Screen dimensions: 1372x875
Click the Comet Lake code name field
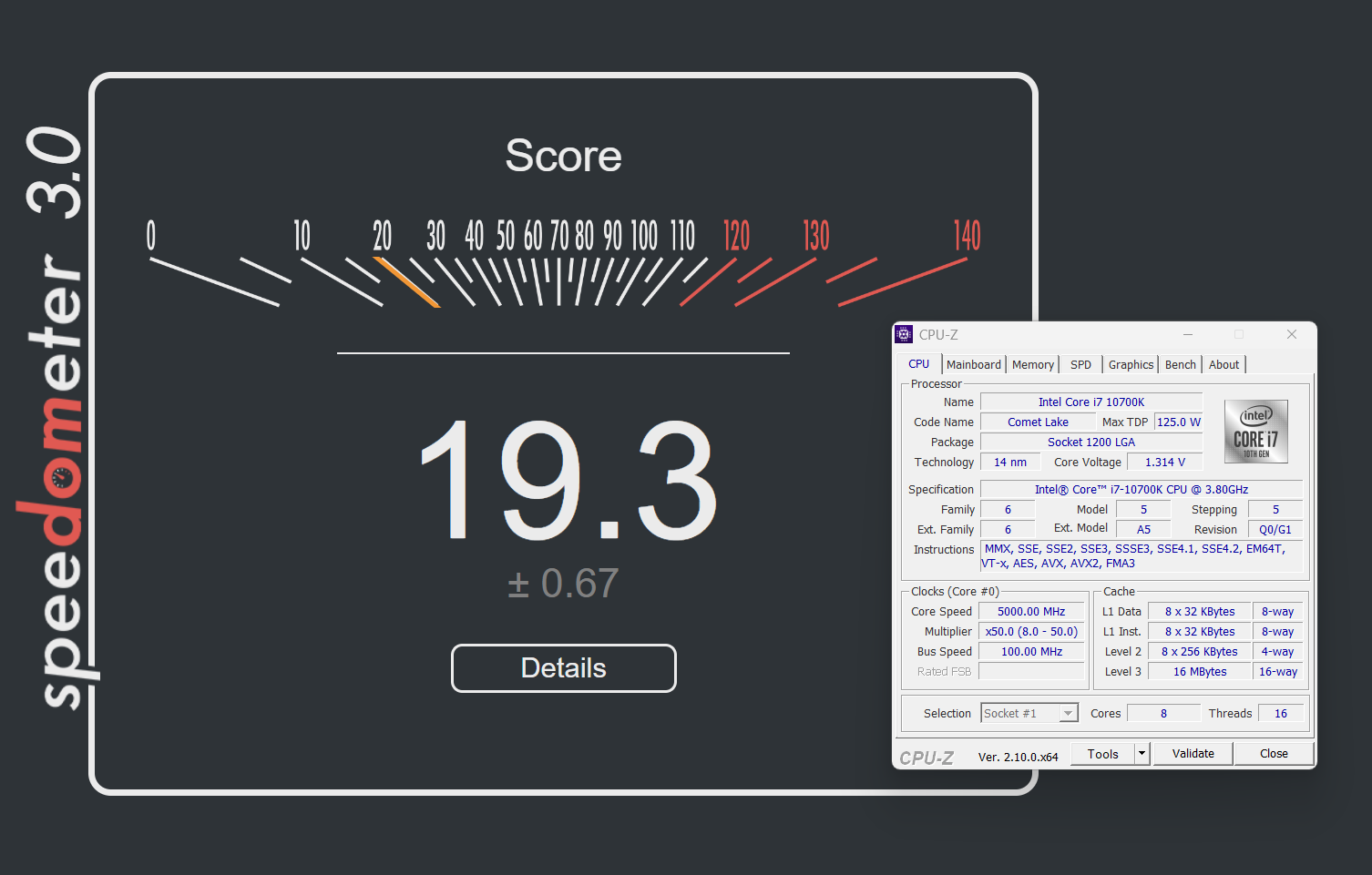(x=1038, y=422)
